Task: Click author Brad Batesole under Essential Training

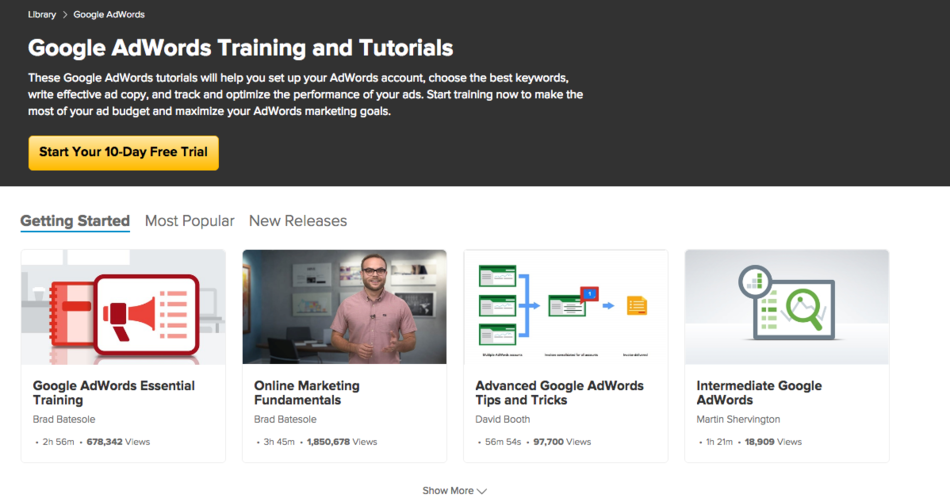Action: (x=64, y=419)
